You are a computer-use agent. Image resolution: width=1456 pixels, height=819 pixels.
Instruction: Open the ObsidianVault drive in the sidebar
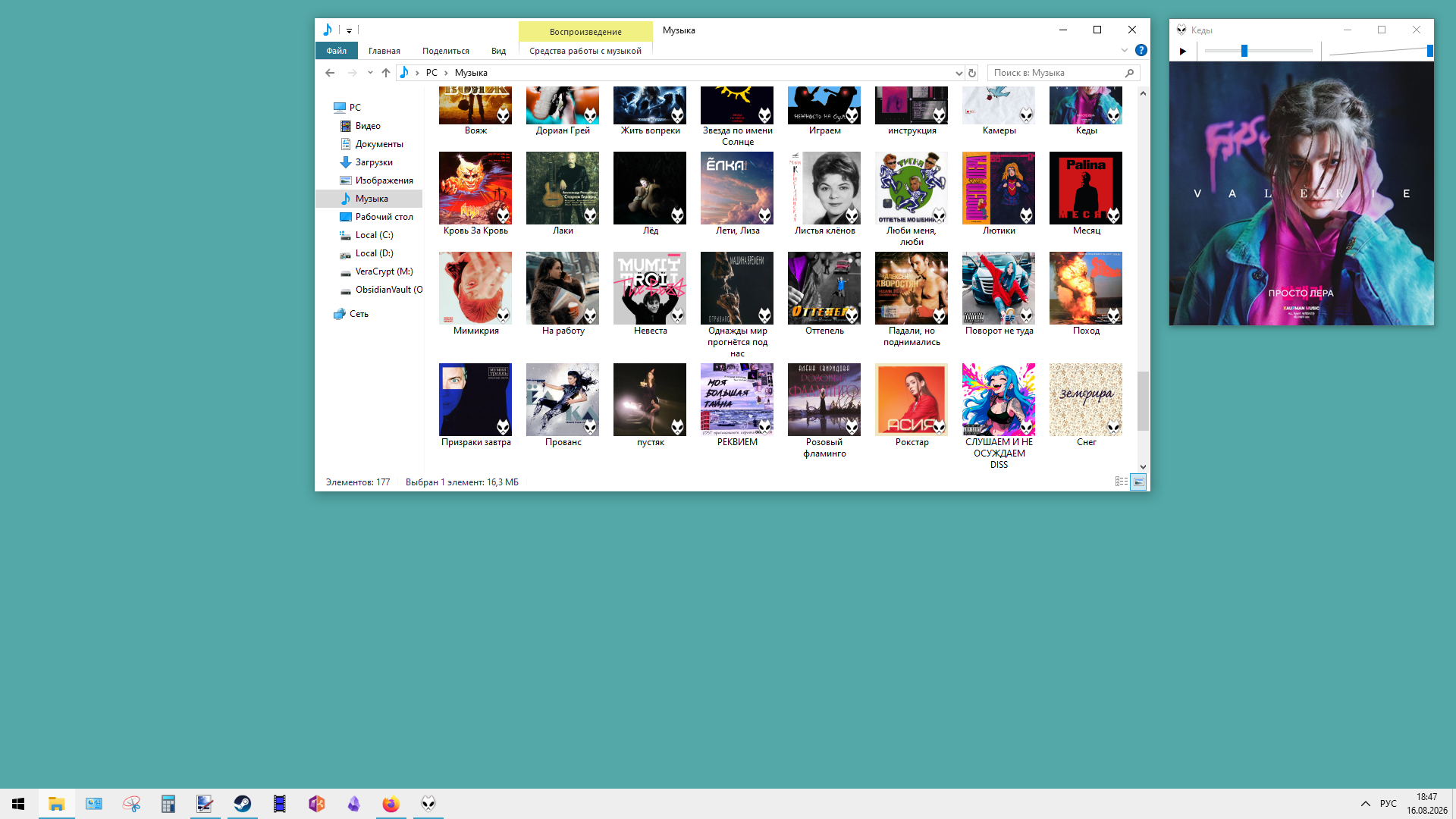click(x=388, y=290)
